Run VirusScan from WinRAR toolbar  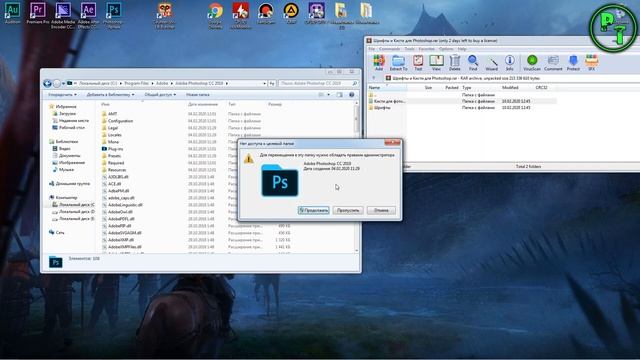[x=532, y=63]
